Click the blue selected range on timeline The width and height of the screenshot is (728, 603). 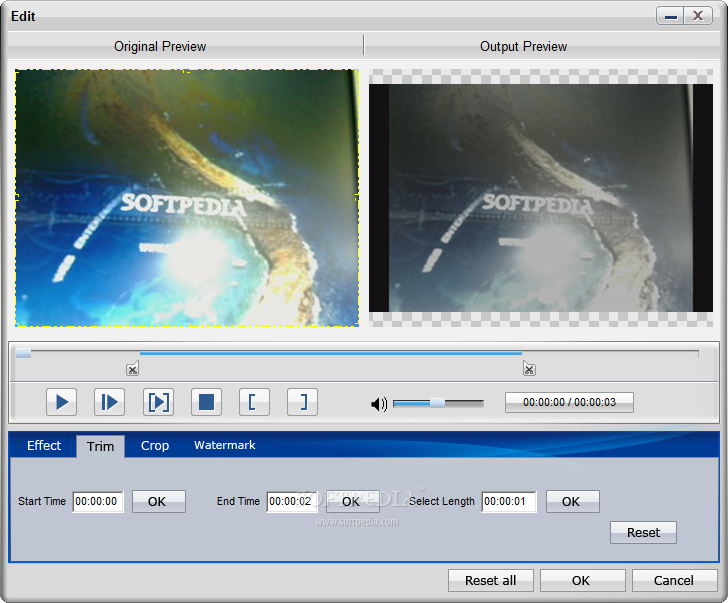(331, 354)
